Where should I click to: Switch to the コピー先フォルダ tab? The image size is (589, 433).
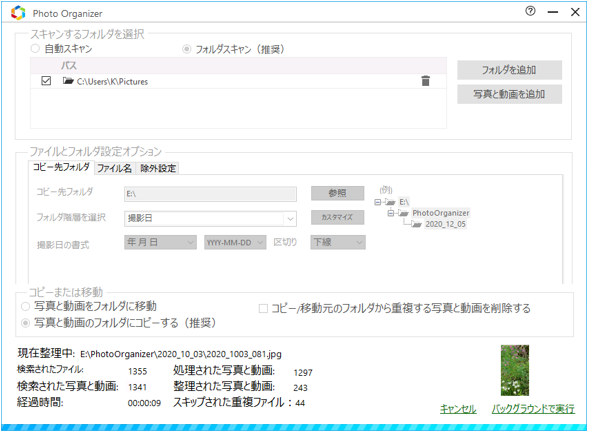tap(61, 167)
